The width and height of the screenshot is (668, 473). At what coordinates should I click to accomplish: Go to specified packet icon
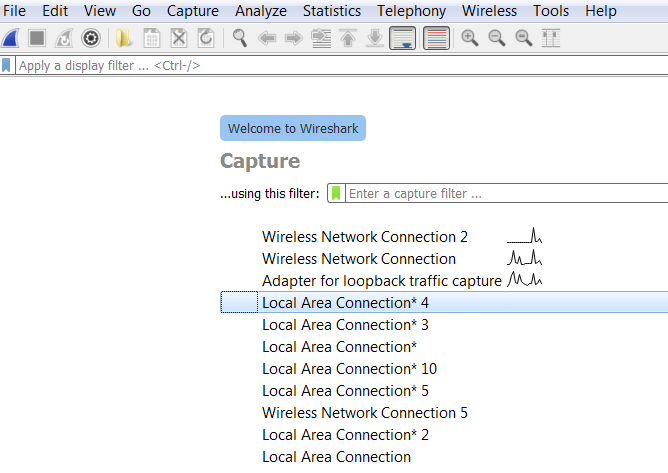click(321, 38)
